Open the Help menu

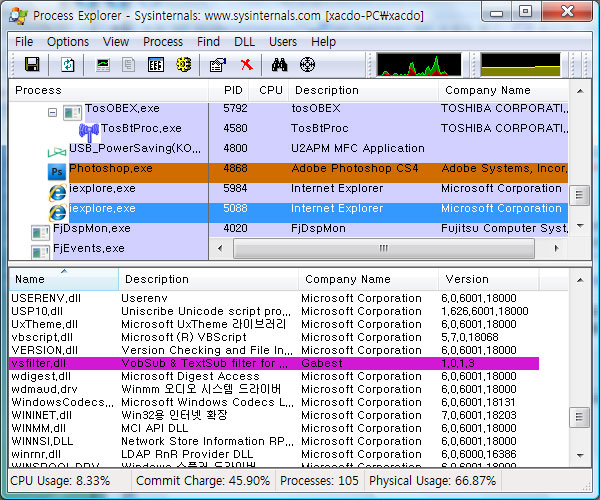tap(323, 41)
